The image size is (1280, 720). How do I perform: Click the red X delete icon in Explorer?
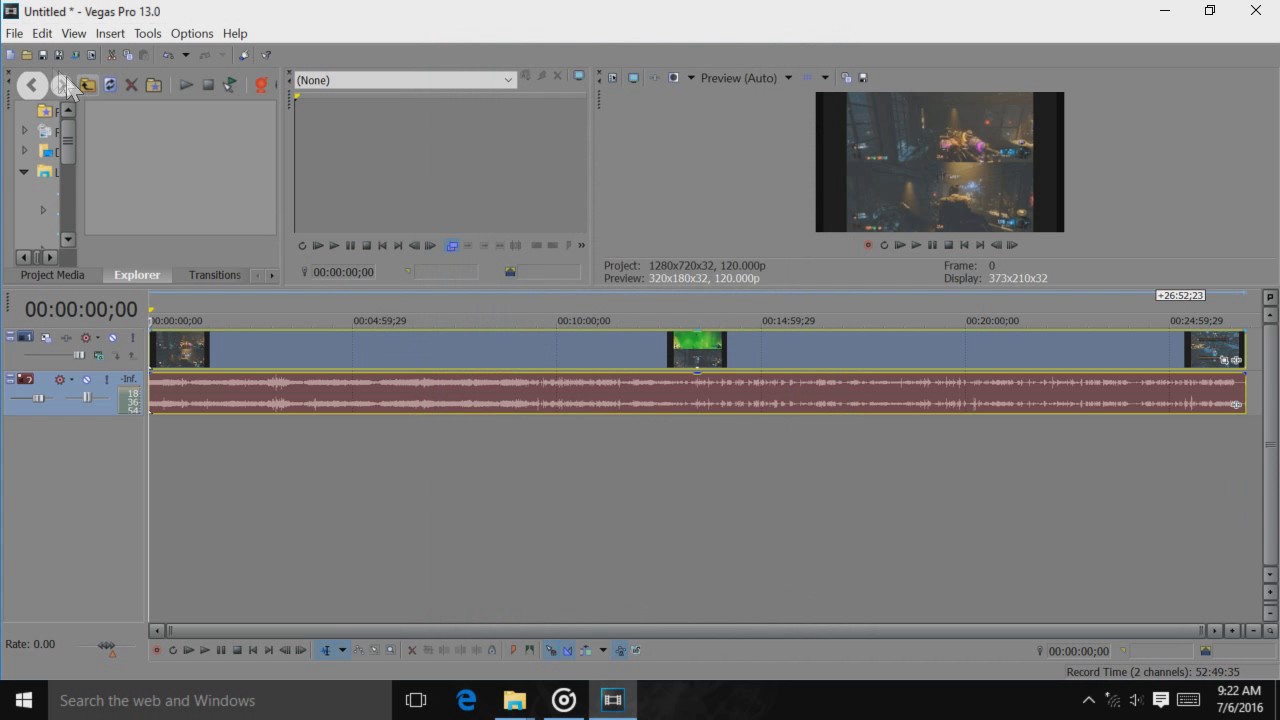click(131, 85)
